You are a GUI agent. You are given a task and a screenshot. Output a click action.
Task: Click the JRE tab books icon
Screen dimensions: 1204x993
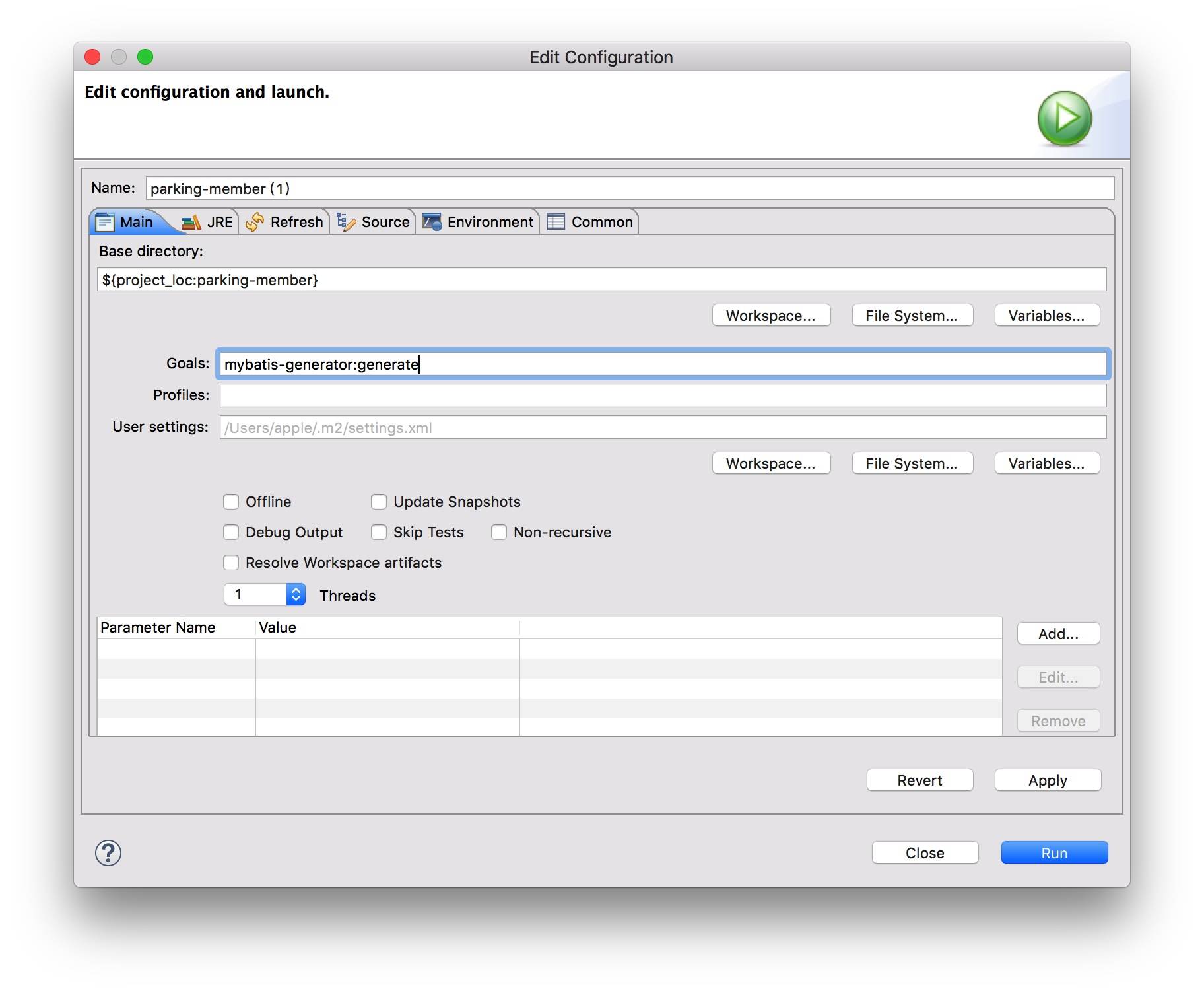click(x=191, y=223)
